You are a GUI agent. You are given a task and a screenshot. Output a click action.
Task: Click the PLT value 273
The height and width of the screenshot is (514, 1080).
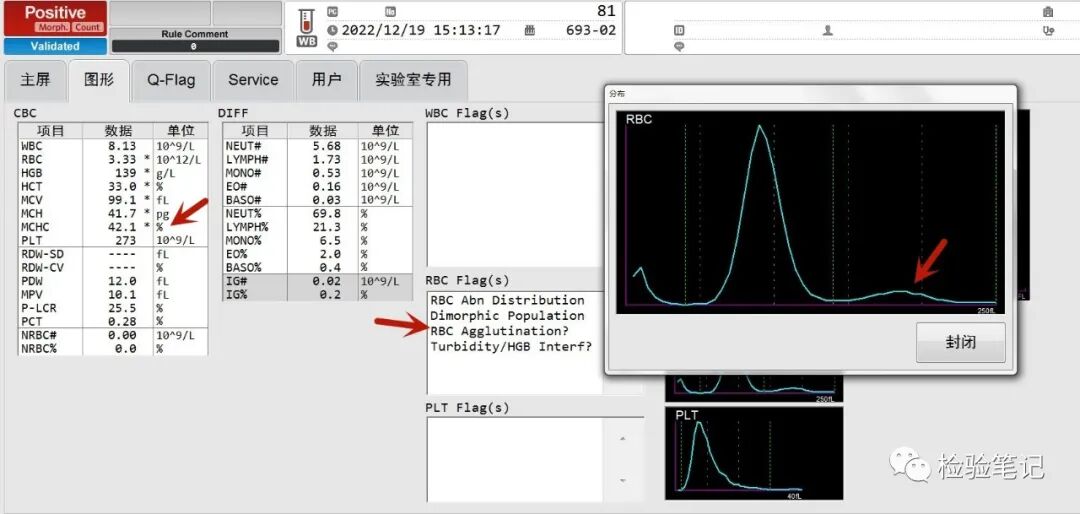125,240
